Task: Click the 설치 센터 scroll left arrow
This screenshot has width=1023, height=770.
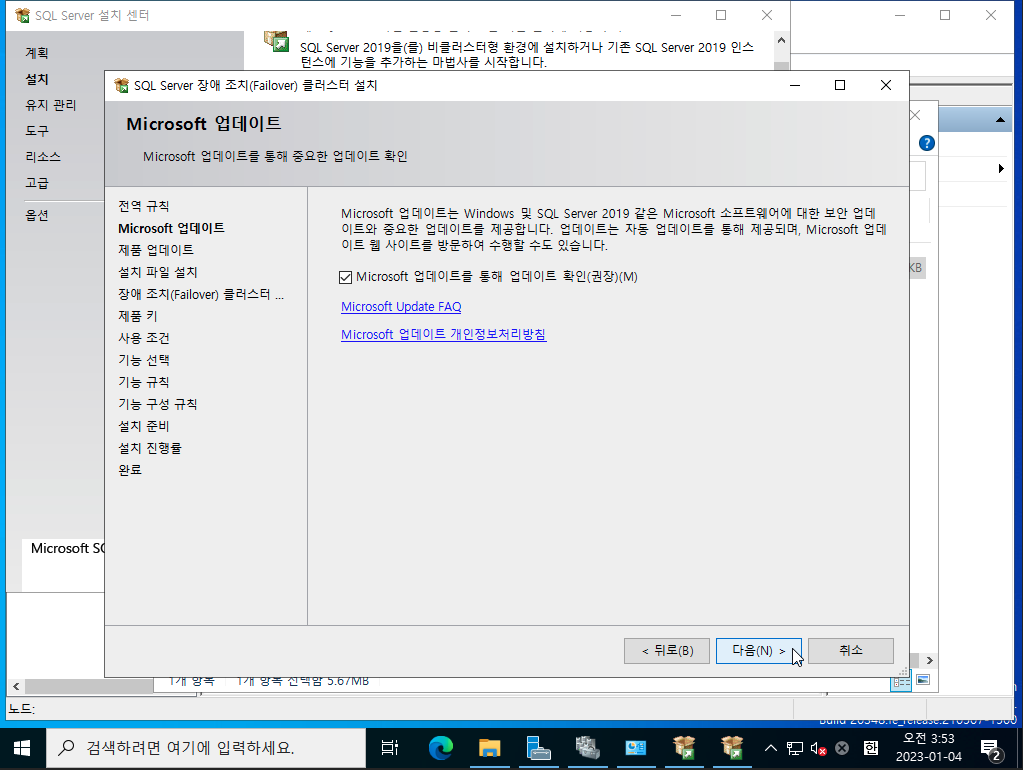Action: point(16,686)
